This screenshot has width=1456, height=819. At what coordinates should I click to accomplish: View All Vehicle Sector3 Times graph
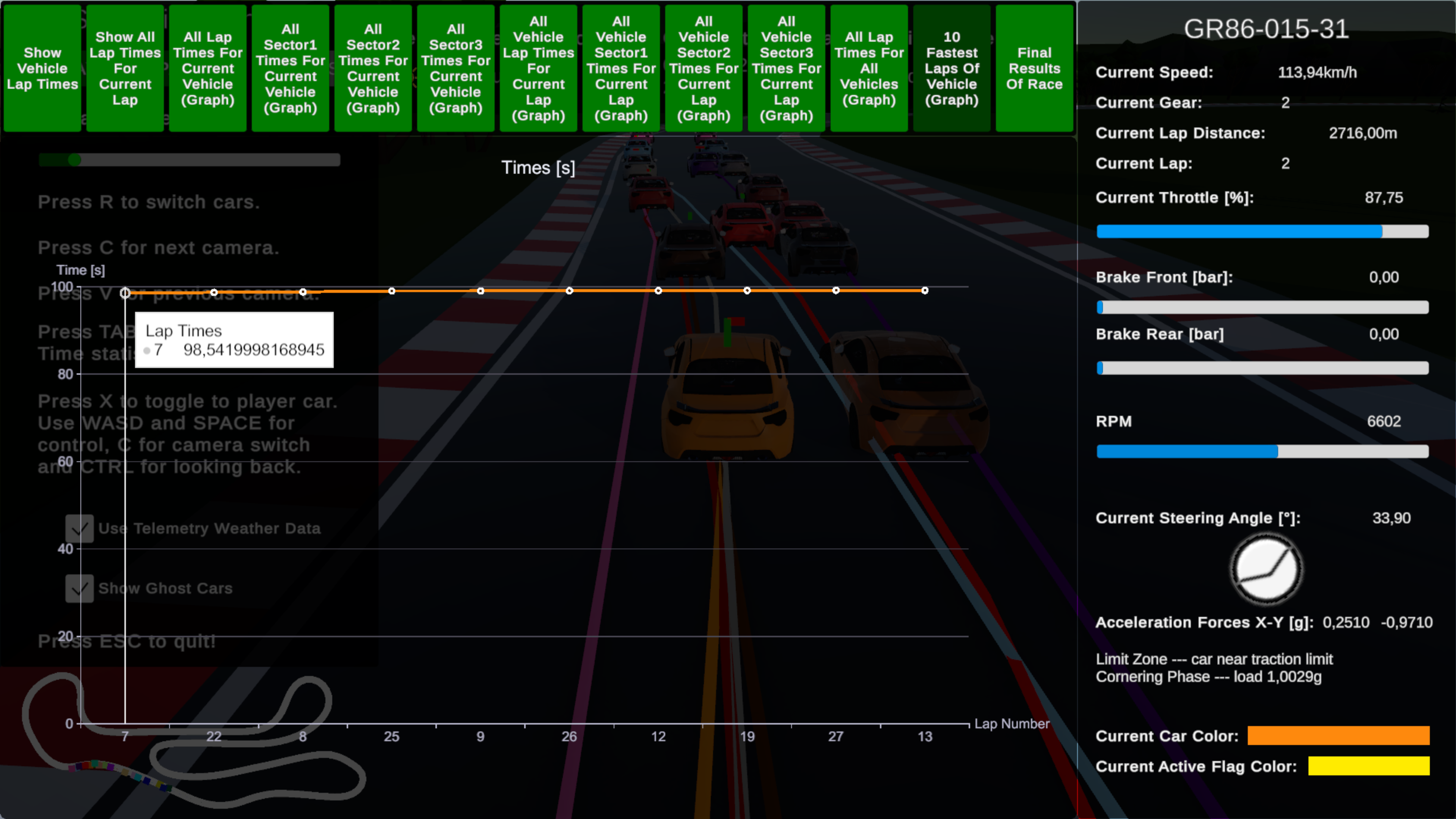coord(786,68)
